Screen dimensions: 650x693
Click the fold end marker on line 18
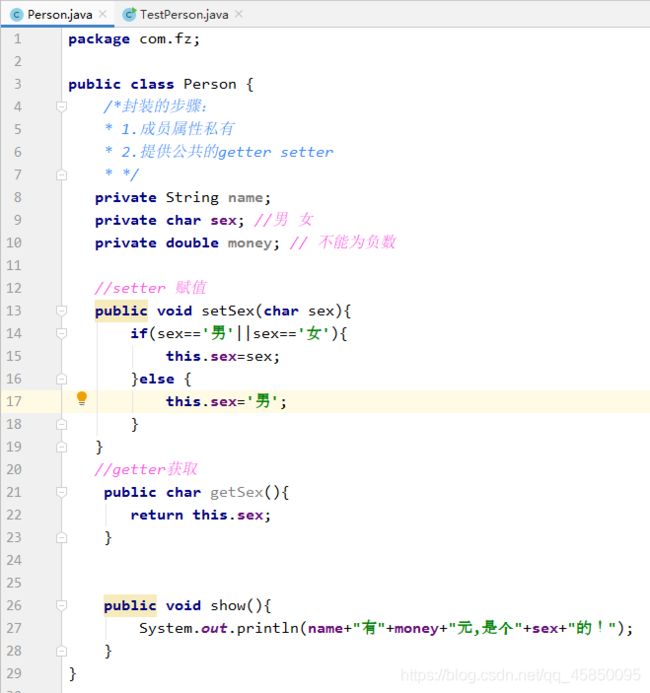(x=61, y=424)
